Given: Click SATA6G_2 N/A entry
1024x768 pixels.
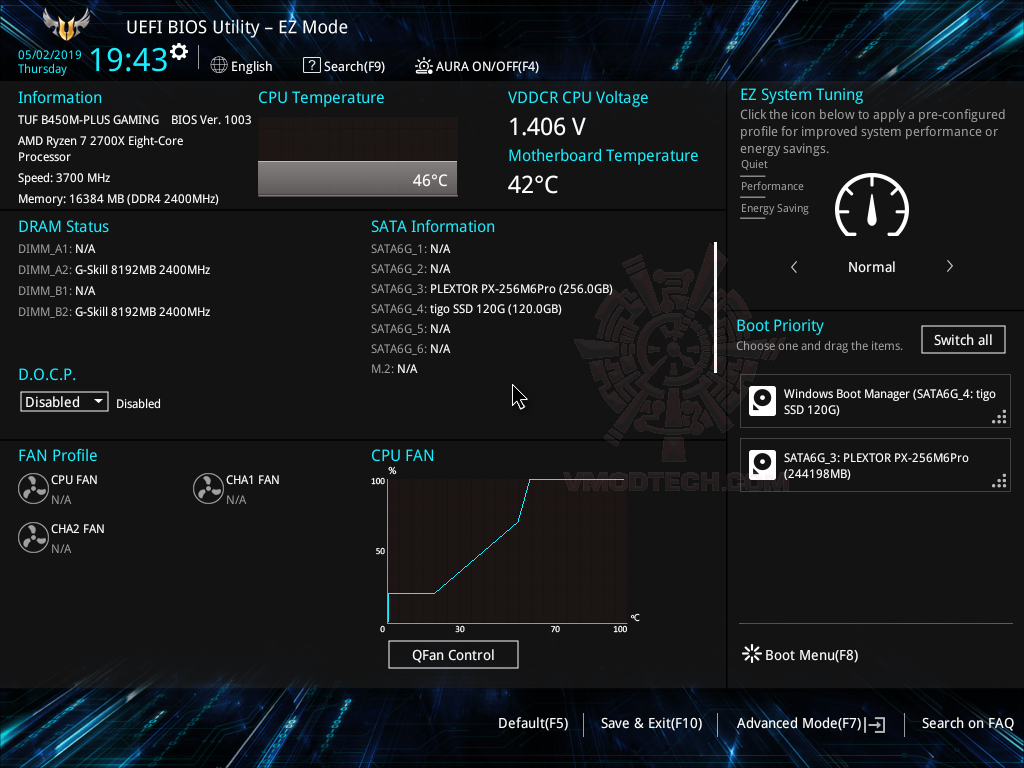Looking at the screenshot, I should pos(411,268).
